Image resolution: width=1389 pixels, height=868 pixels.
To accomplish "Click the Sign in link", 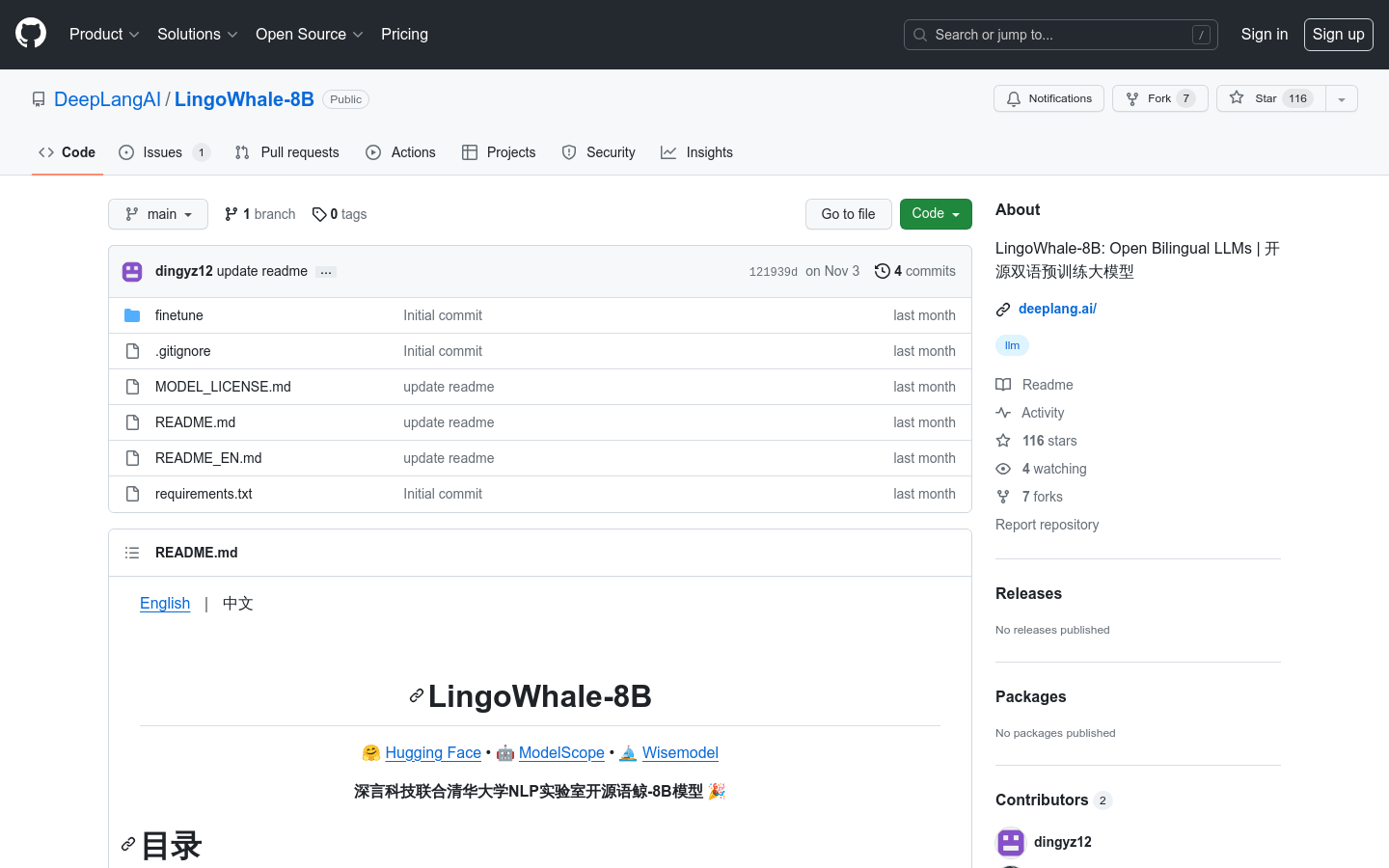I will point(1265,34).
